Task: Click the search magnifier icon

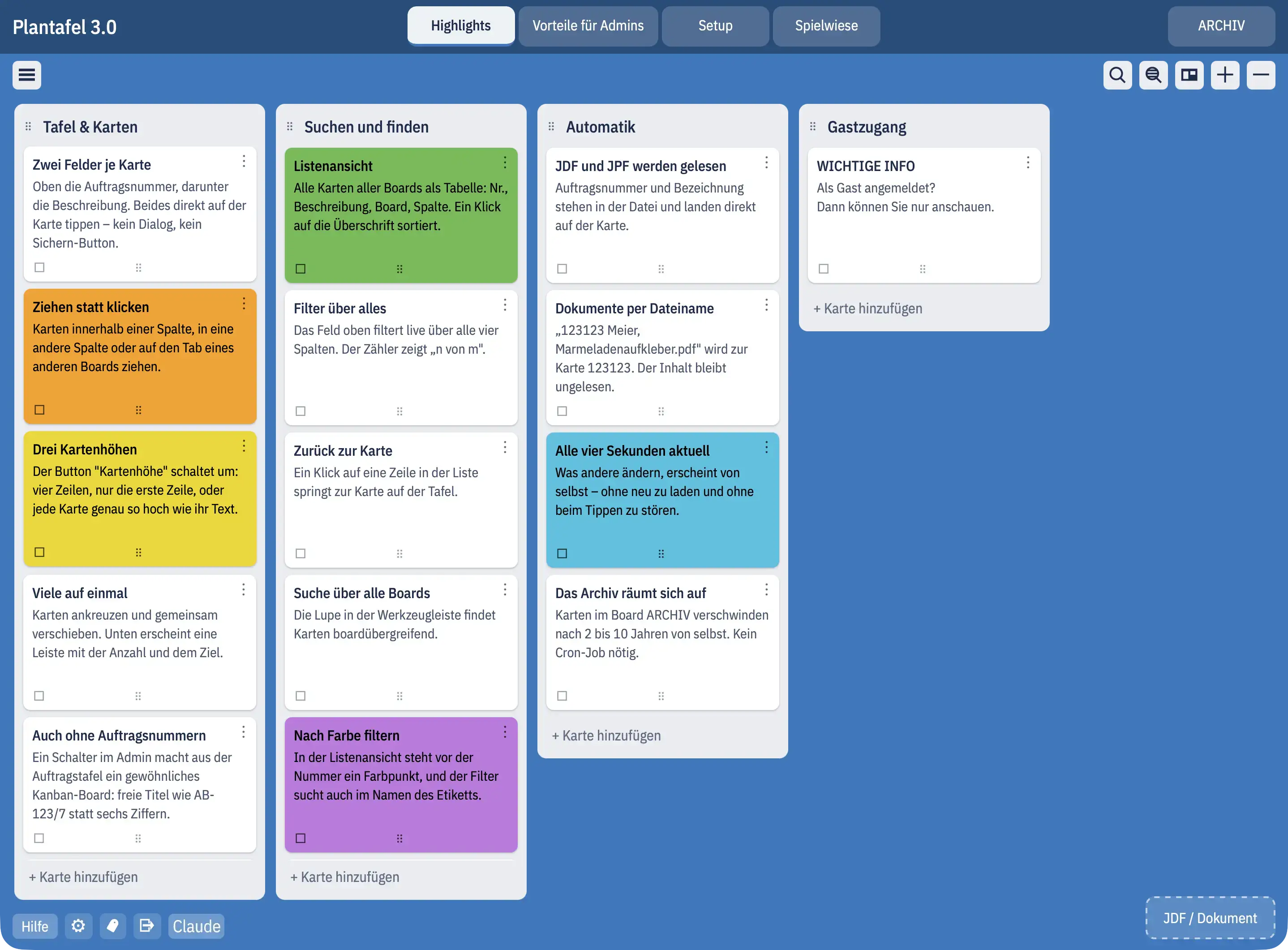Action: 1117,75
